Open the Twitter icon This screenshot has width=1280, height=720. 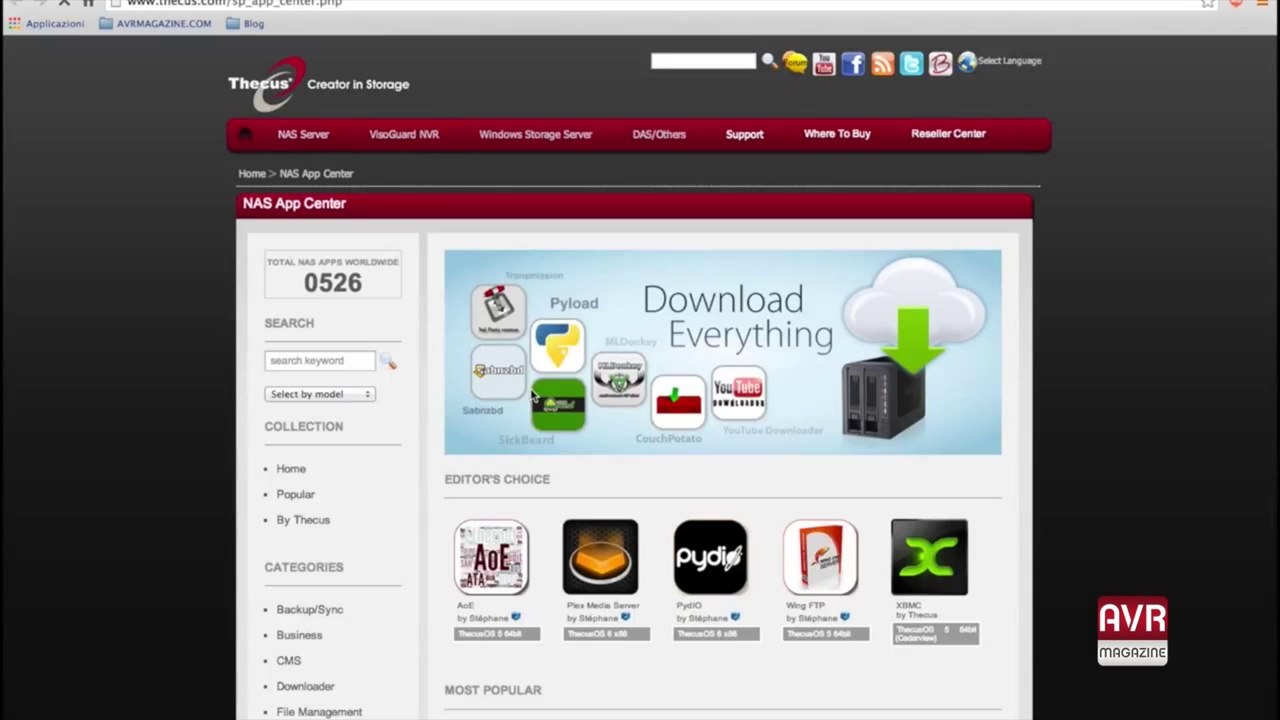point(911,64)
